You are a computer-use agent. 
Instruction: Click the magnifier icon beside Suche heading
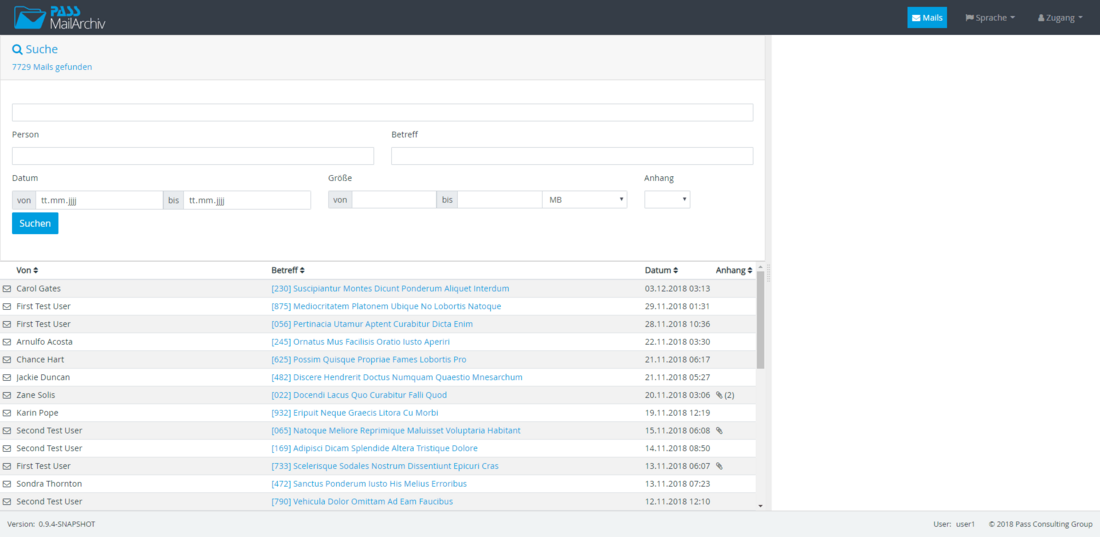[17, 49]
